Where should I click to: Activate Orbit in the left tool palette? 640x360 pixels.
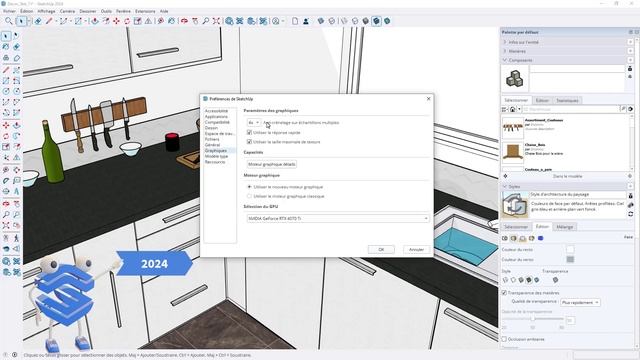pyautogui.click(x=6, y=203)
